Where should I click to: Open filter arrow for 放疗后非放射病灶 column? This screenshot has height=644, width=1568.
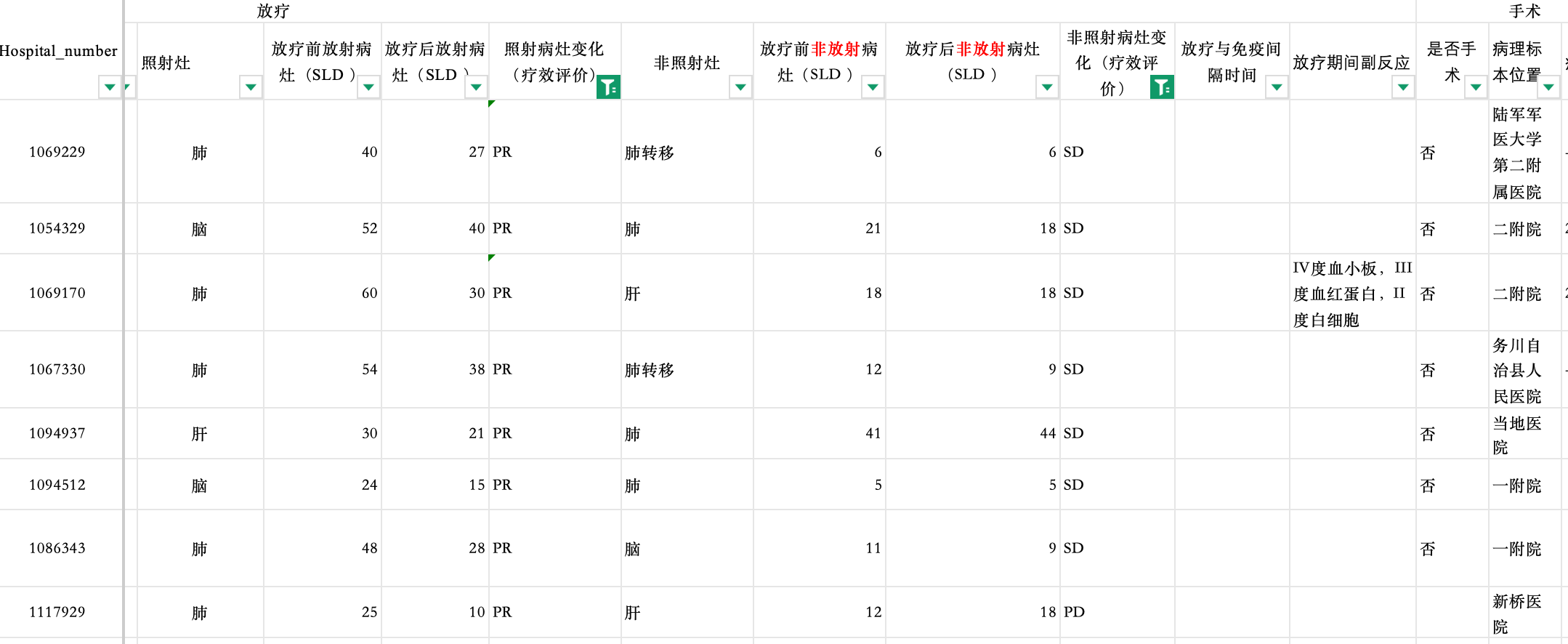(x=1047, y=87)
